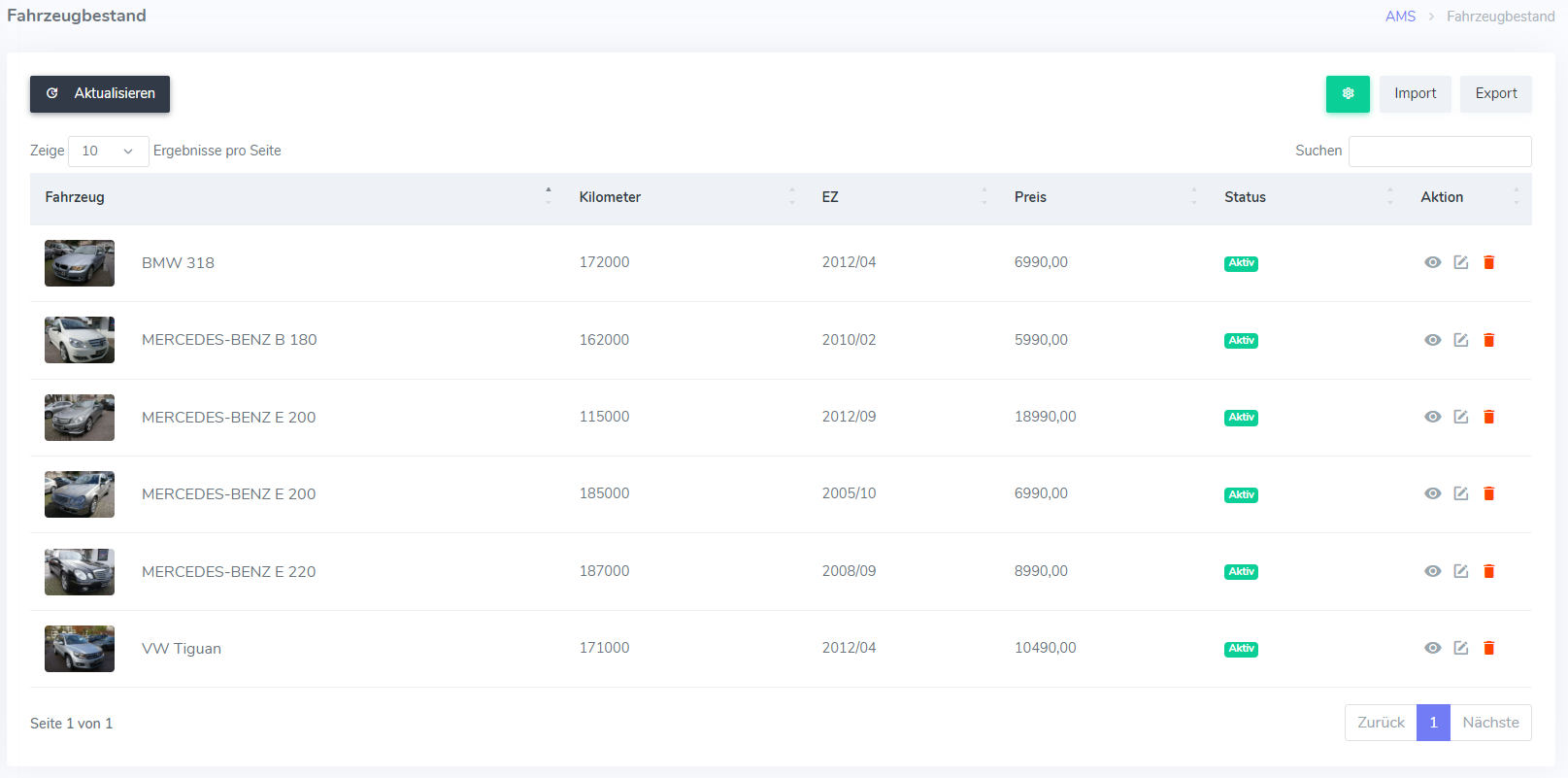Edit the MERCEDES-BENZ B 180 entry
The height and width of the screenshot is (778, 1568).
click(x=1460, y=340)
